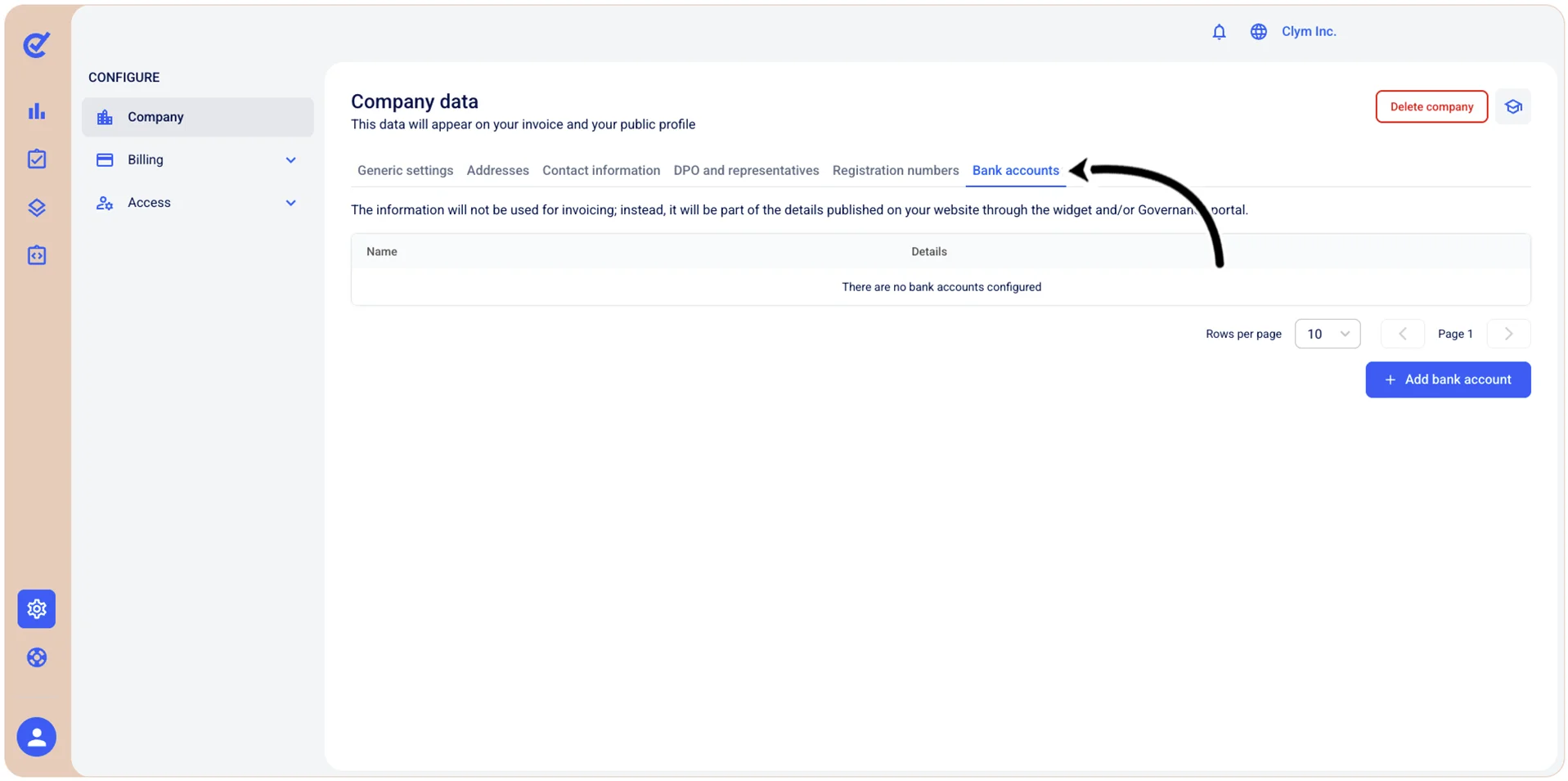Open the help lifebuoy icon
This screenshot has height=781, width=1568.
pos(37,658)
